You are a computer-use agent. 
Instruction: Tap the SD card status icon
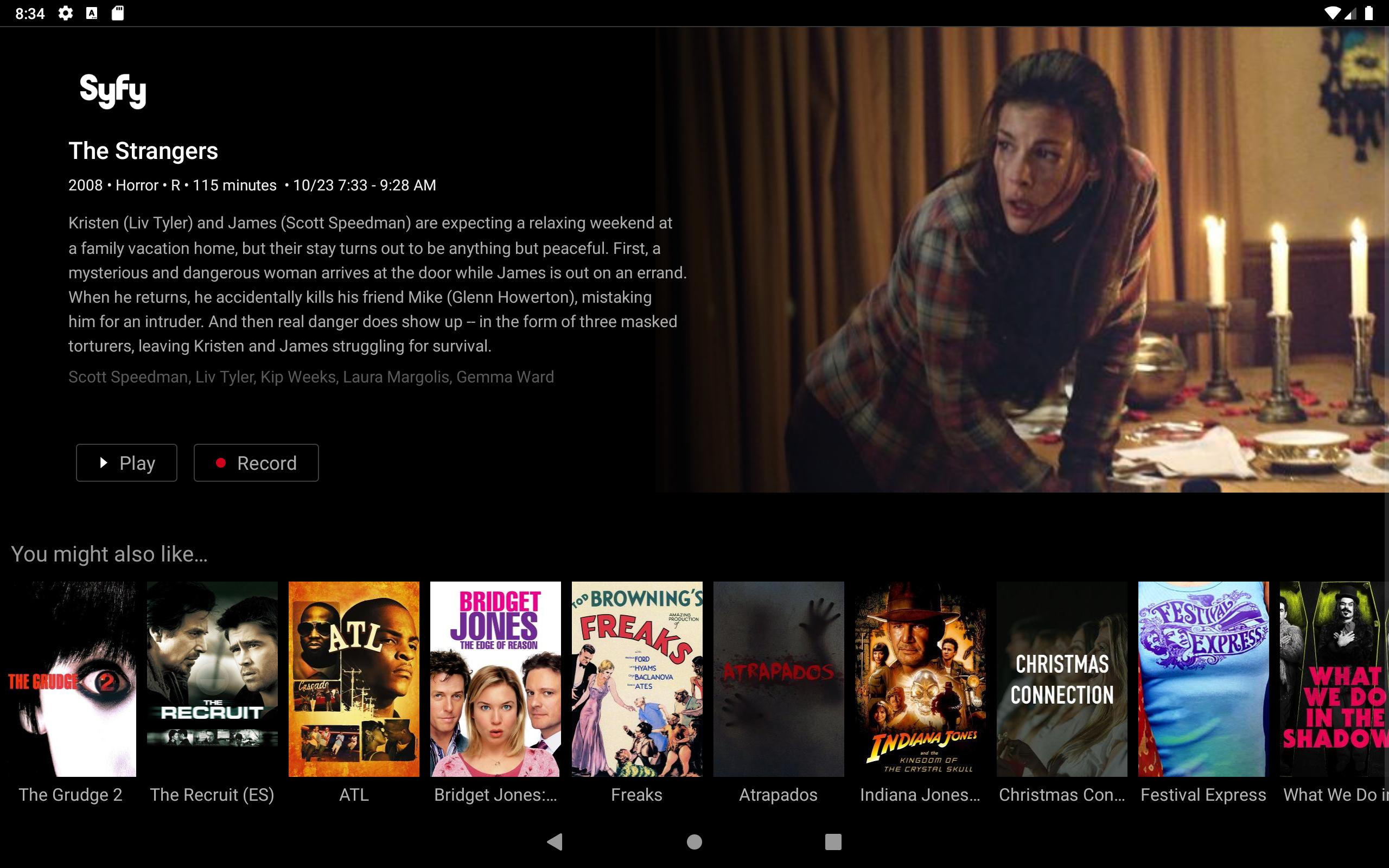(x=118, y=13)
